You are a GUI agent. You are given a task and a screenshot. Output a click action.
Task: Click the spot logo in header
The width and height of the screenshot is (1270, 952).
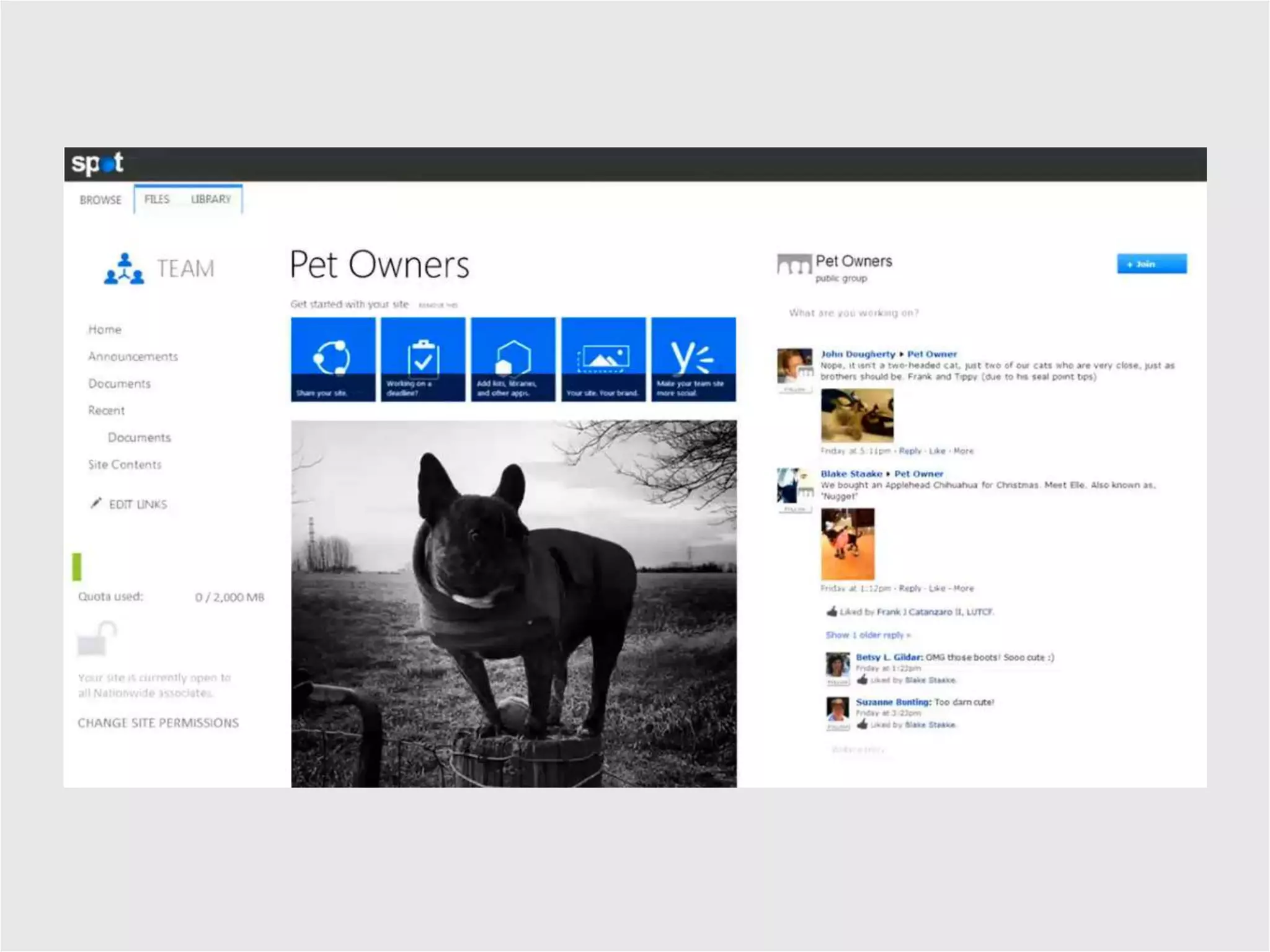97,163
